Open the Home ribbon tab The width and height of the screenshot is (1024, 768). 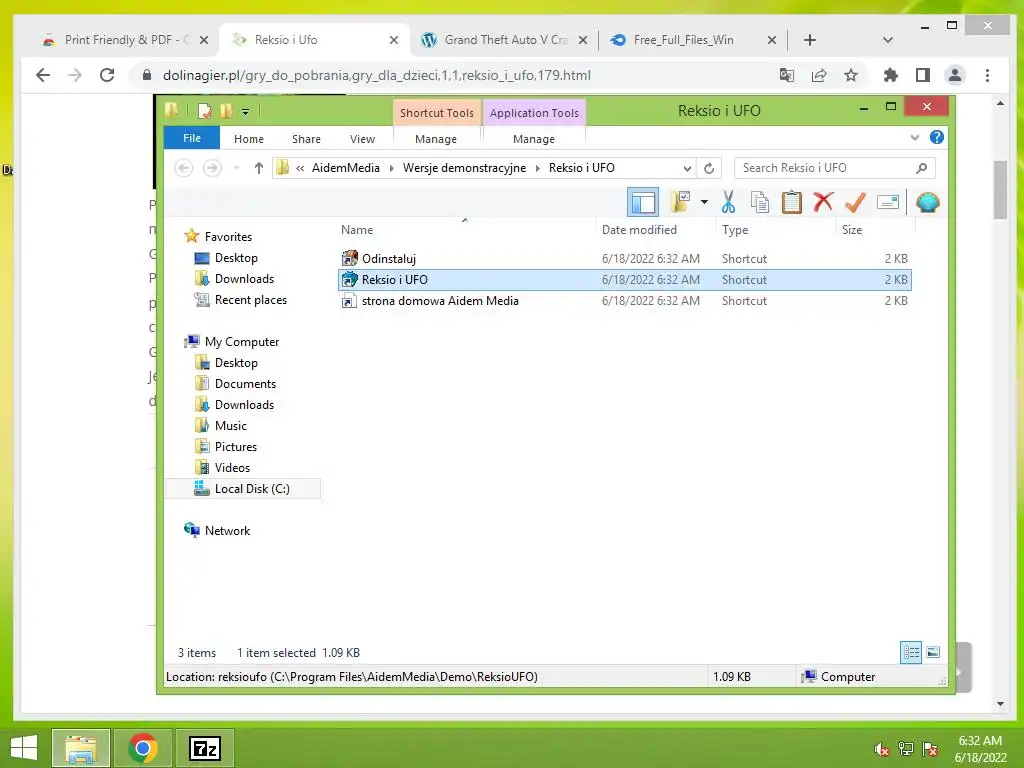[249, 139]
